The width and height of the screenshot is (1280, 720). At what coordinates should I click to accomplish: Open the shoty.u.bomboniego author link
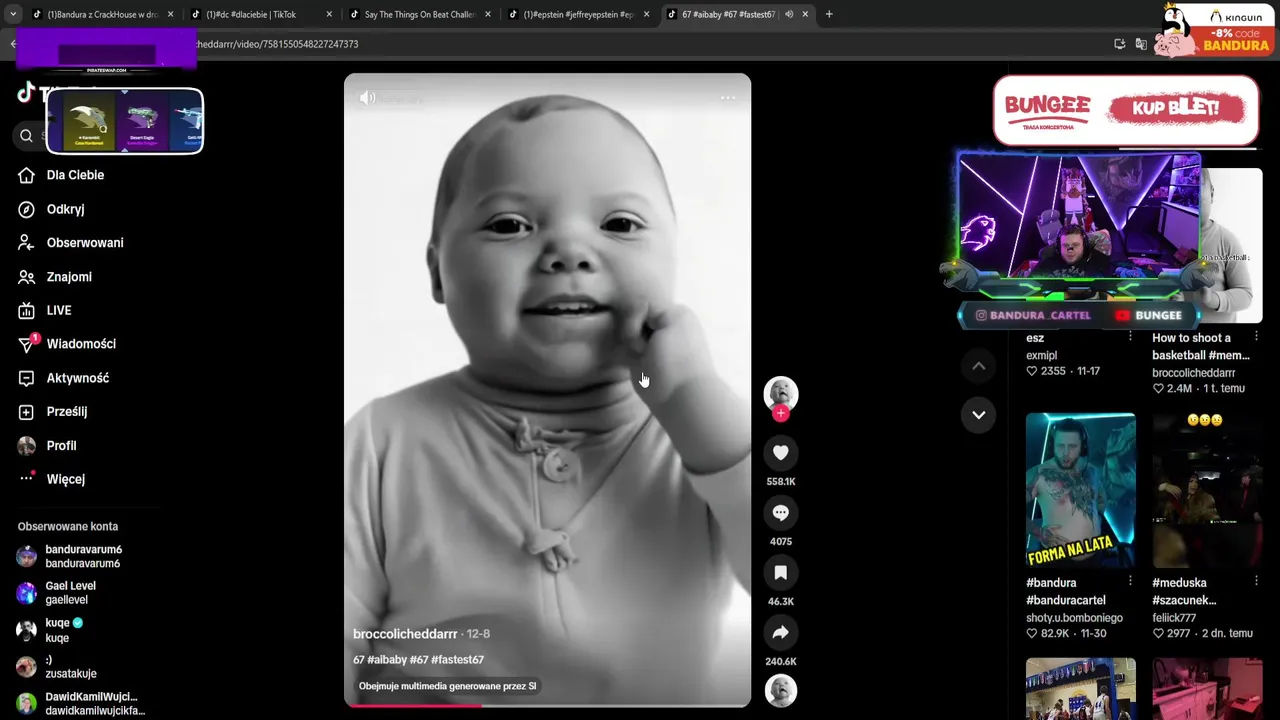(1074, 618)
